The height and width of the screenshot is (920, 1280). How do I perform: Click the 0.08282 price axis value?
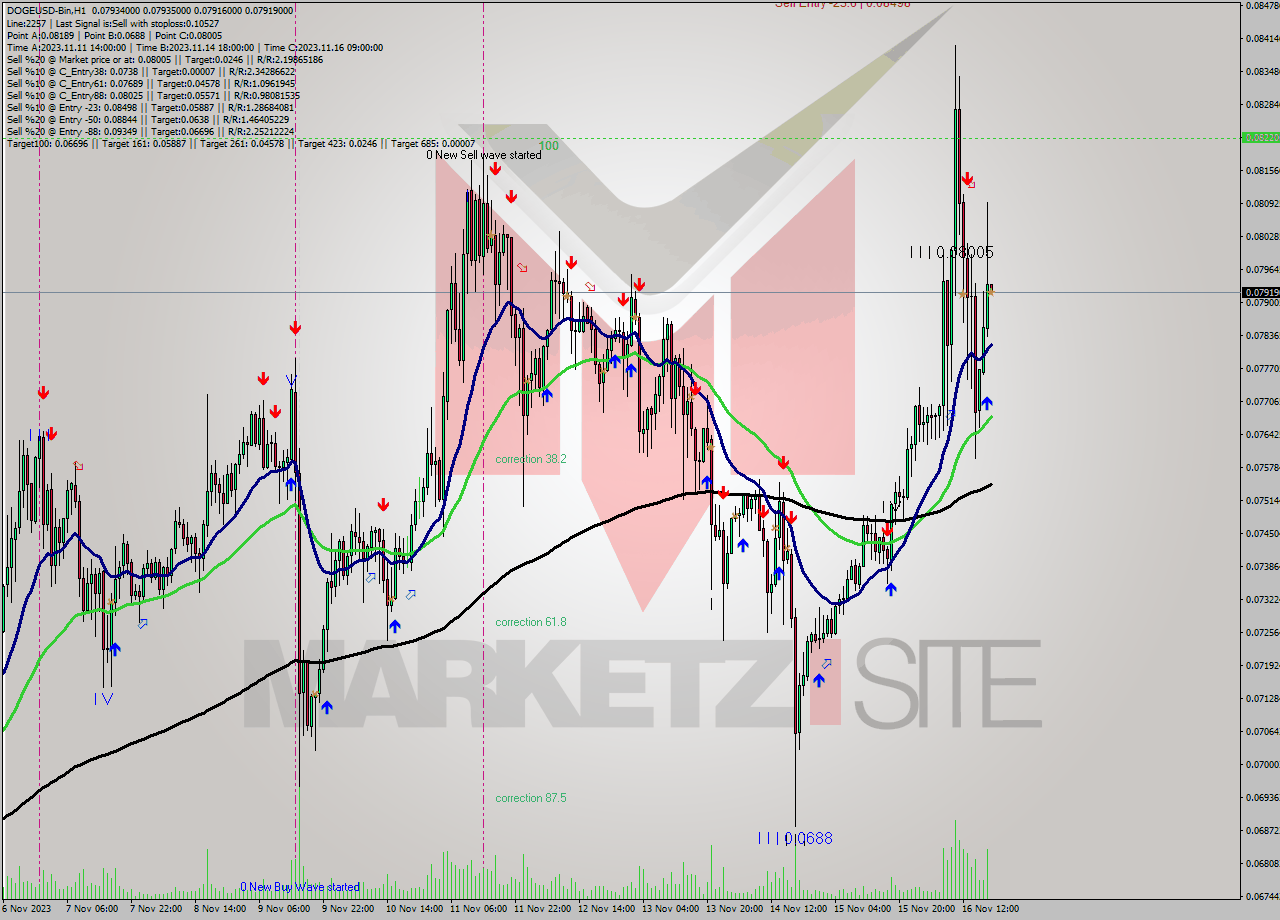point(1262,104)
